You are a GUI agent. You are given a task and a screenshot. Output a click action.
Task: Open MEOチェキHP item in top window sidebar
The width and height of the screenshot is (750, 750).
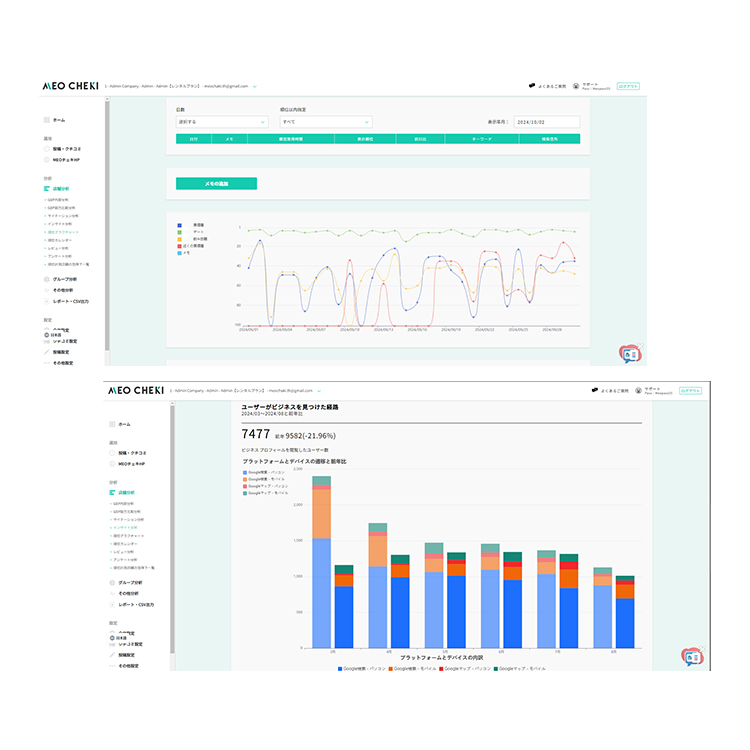(66, 160)
